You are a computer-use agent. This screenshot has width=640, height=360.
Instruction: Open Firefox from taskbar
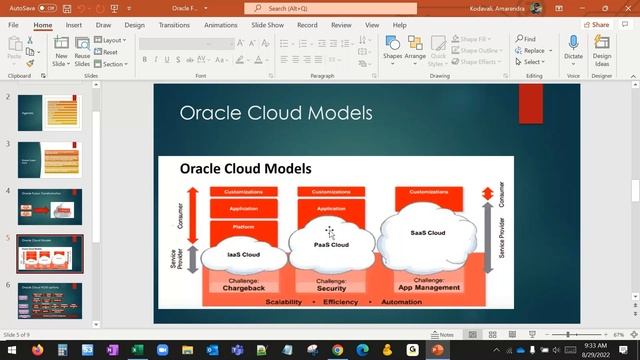click(38, 350)
